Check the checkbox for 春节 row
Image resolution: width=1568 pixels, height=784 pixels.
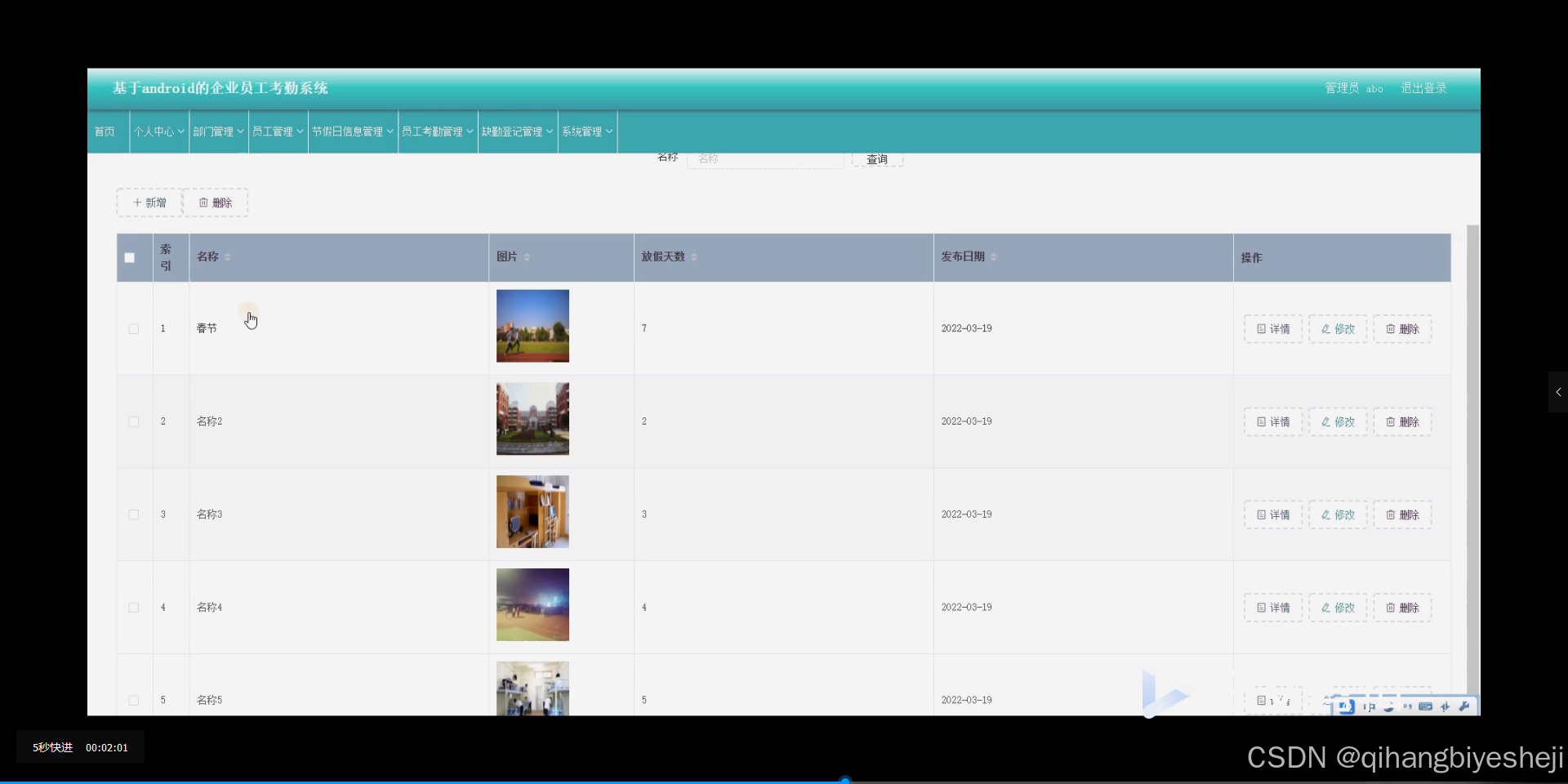[133, 328]
